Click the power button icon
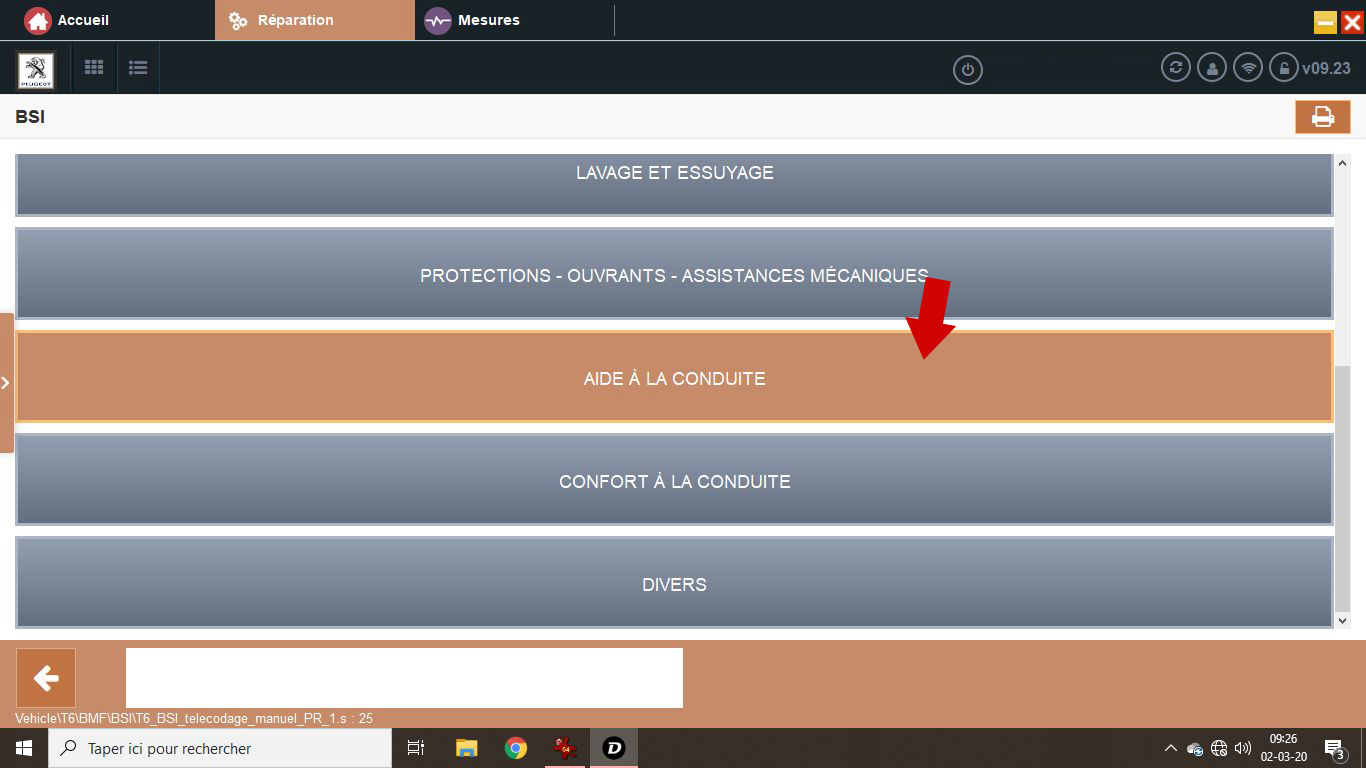Image resolution: width=1366 pixels, height=768 pixels. pyautogui.click(x=967, y=70)
